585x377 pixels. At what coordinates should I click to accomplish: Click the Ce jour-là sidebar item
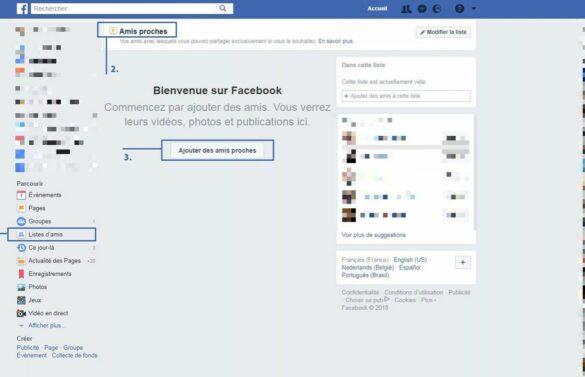coord(41,247)
